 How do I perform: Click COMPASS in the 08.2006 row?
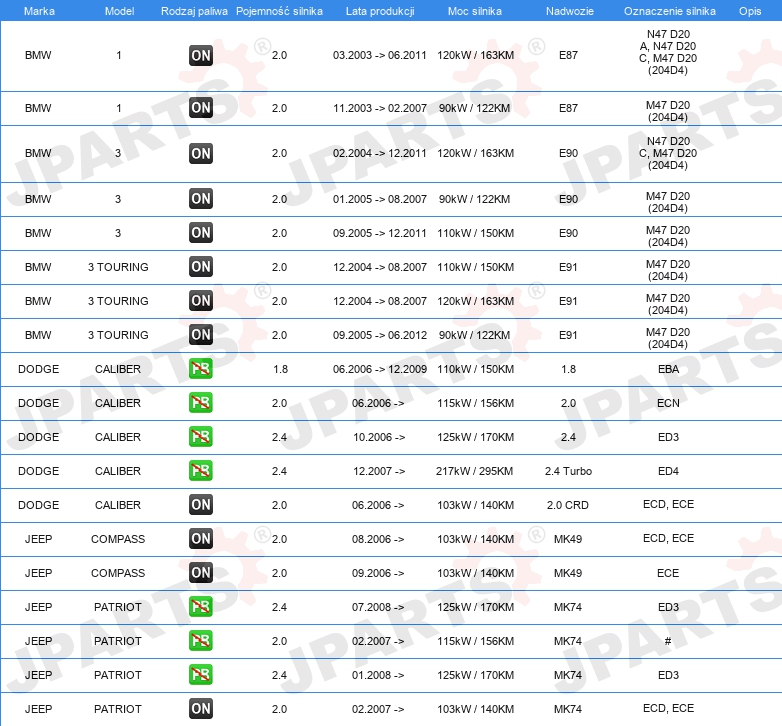[118, 540]
